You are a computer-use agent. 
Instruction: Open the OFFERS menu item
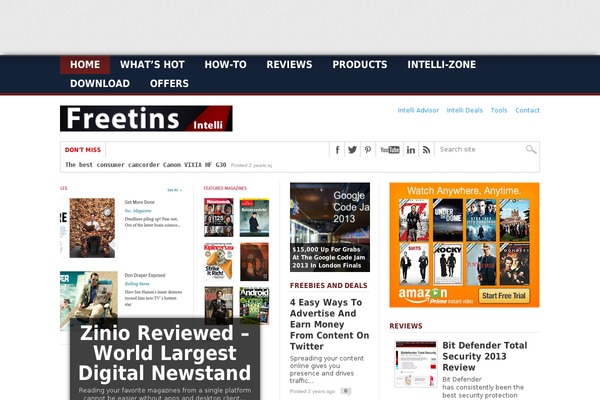[169, 83]
